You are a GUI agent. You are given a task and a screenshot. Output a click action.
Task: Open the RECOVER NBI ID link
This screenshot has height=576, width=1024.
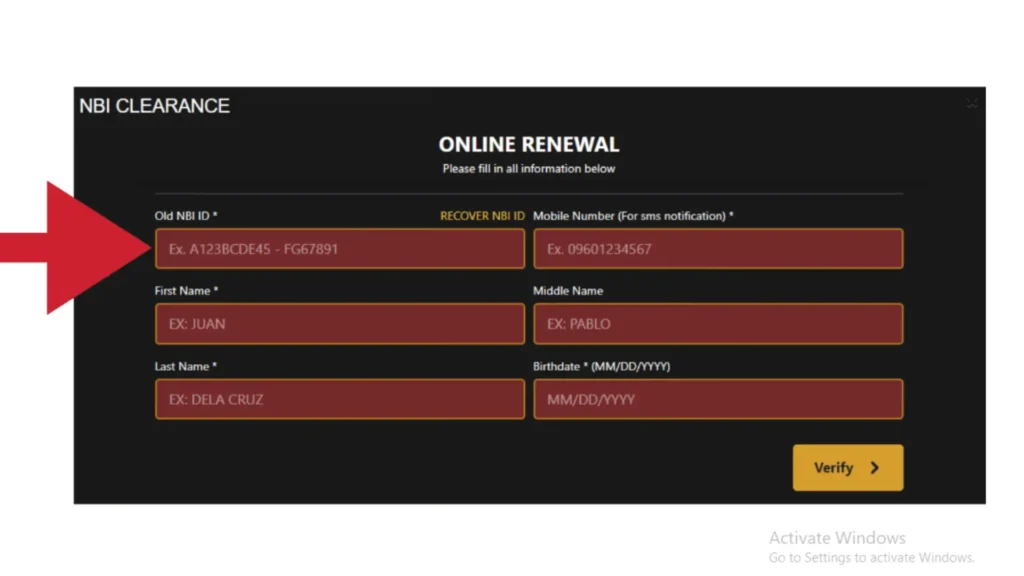[482, 215]
